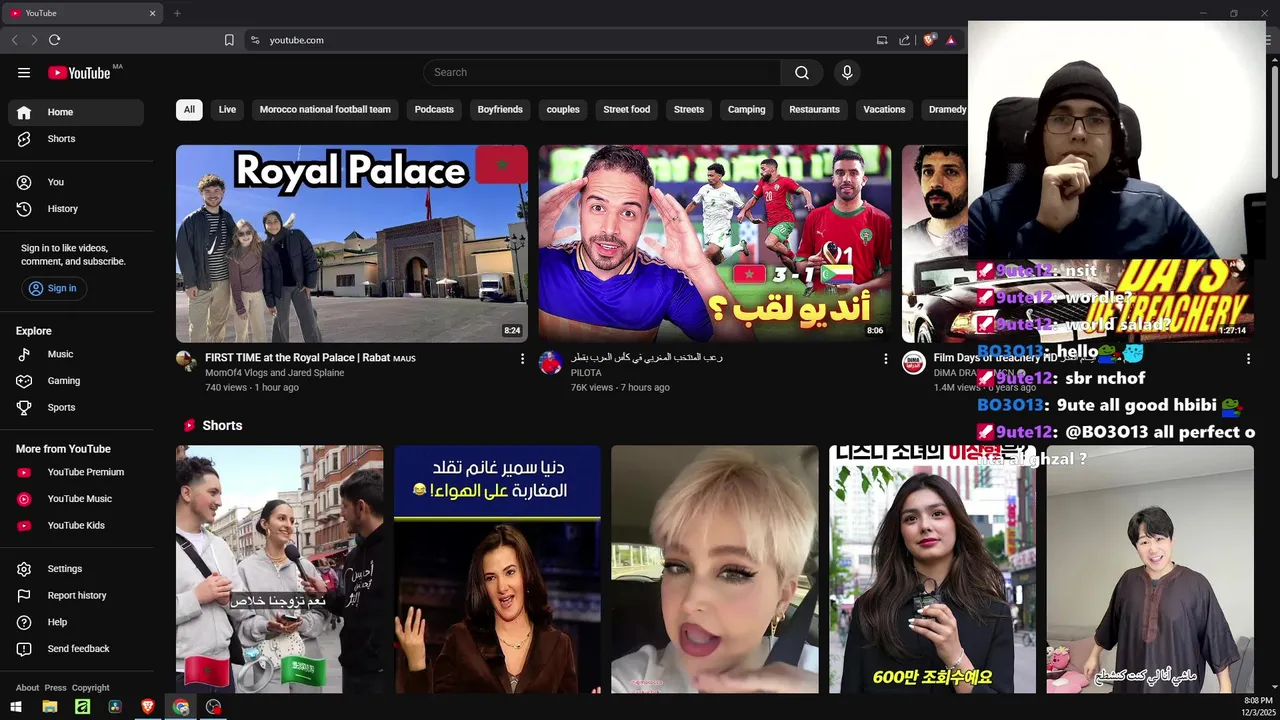Open YouTube Premium in the sidebar
1280x720 pixels.
click(76, 472)
